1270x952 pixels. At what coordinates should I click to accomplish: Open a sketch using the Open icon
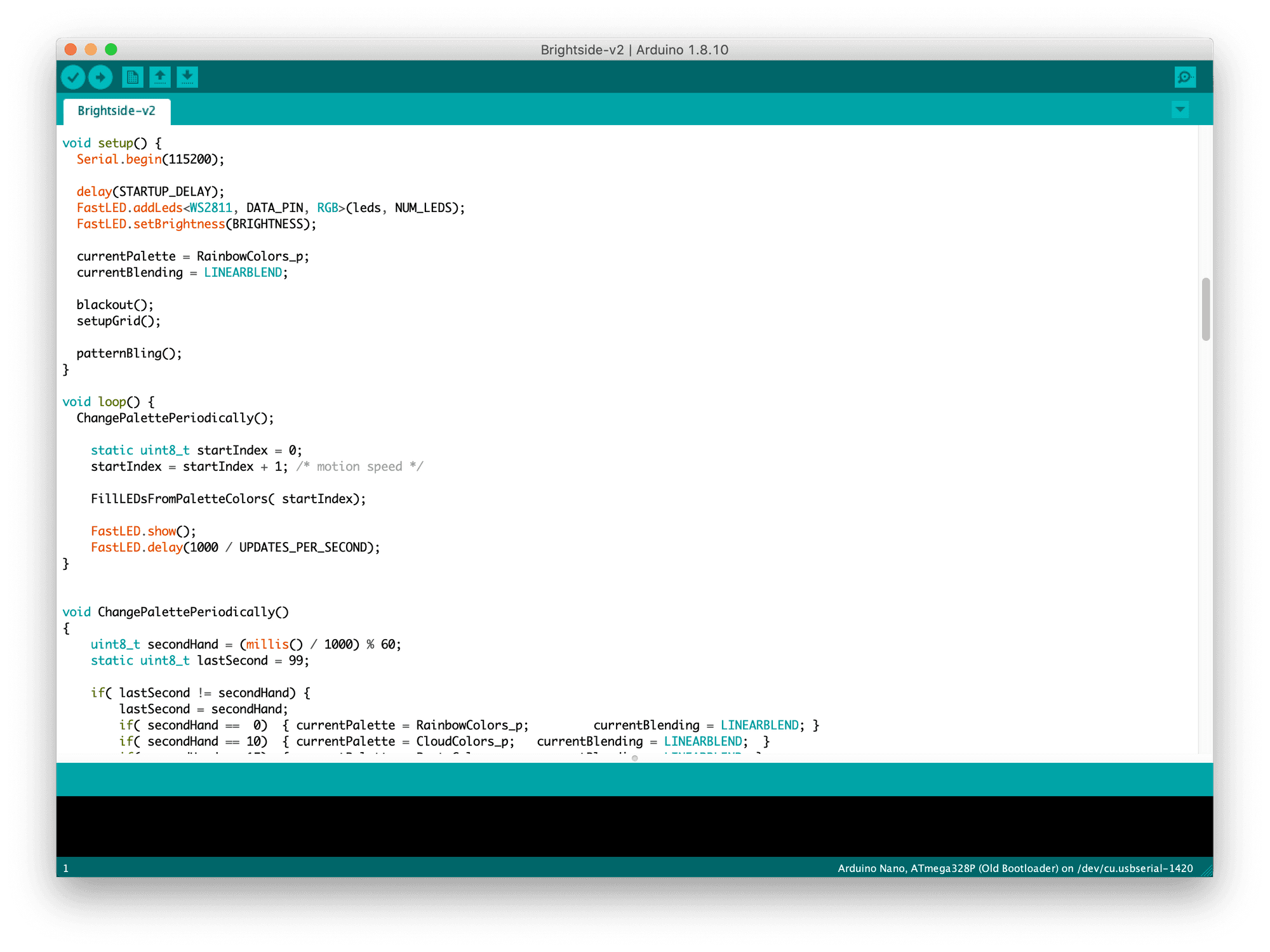pyautogui.click(x=160, y=77)
